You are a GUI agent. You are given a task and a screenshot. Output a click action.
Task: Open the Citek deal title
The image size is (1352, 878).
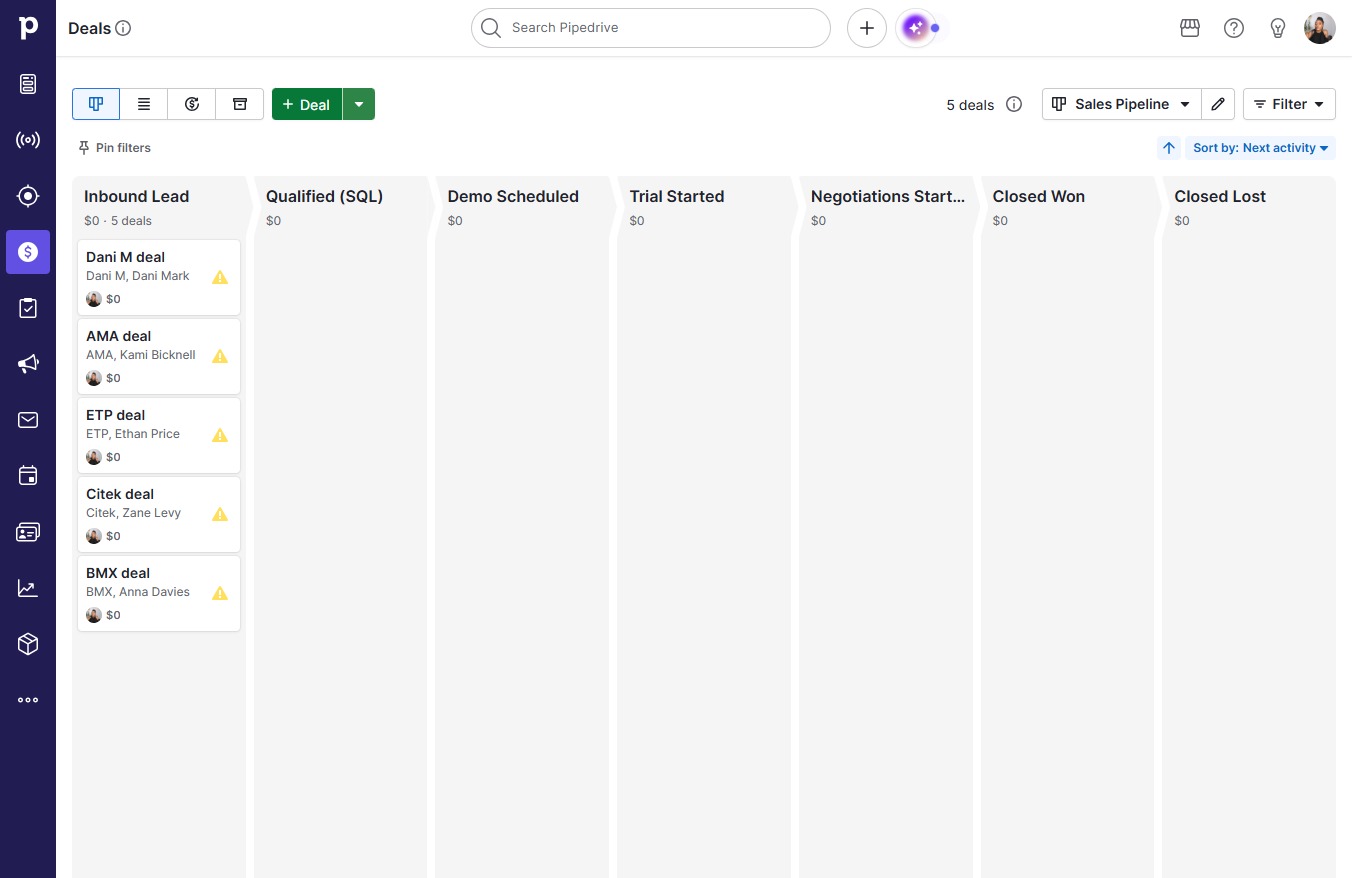[120, 494]
